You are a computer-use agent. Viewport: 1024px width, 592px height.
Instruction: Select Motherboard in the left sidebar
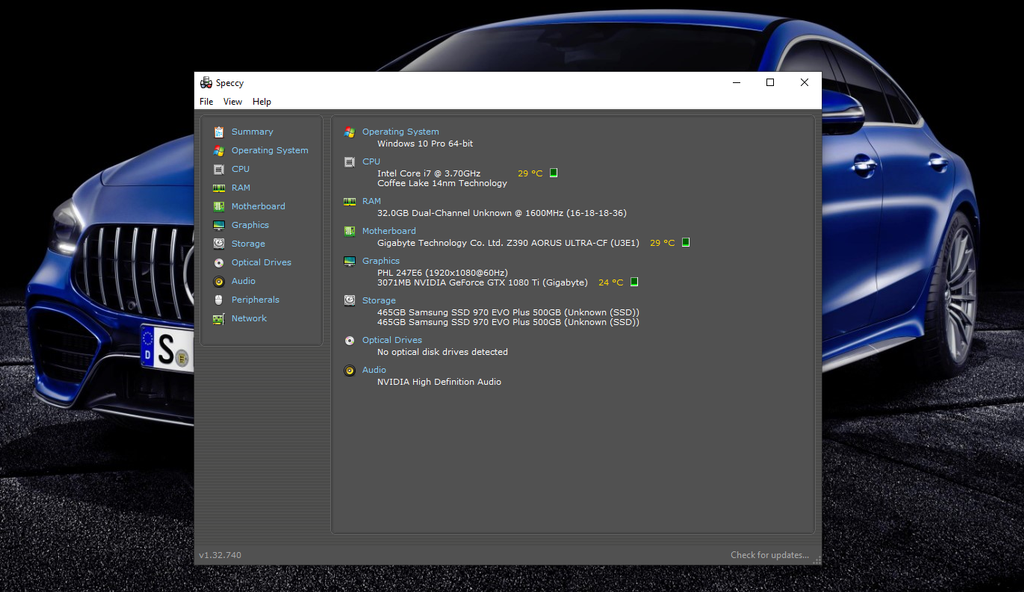[258, 207]
